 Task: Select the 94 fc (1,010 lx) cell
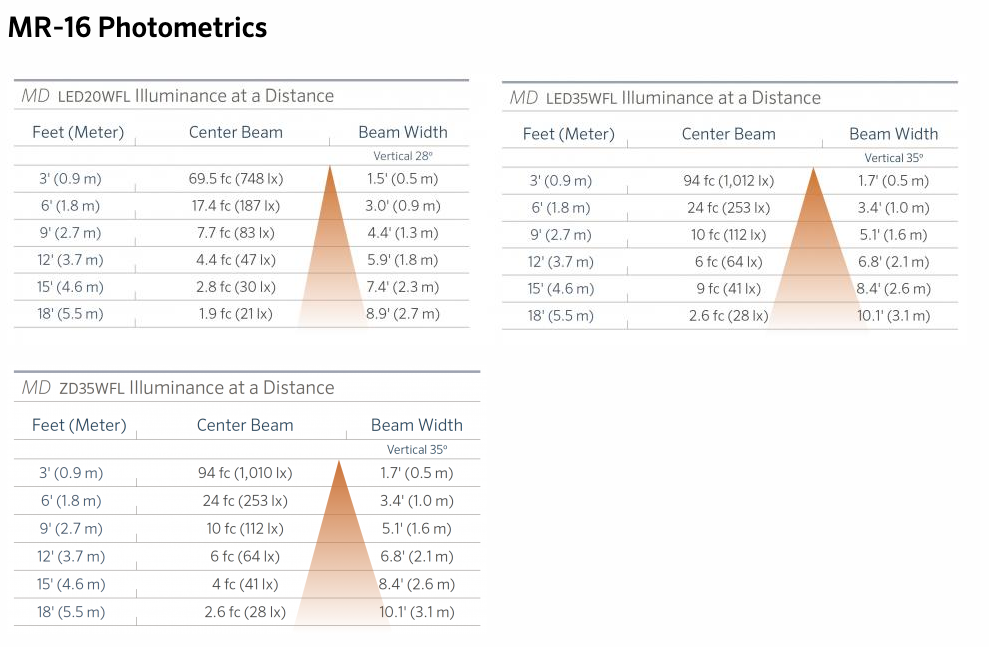[x=244, y=473]
